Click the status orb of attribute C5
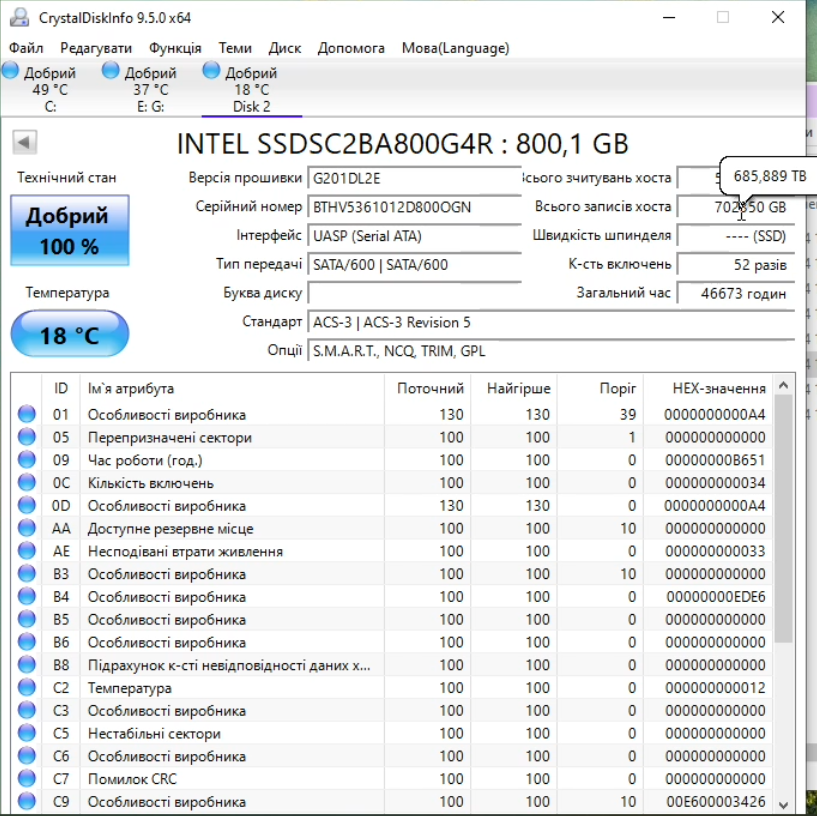Viewport: 817px width, 816px height. point(27,733)
